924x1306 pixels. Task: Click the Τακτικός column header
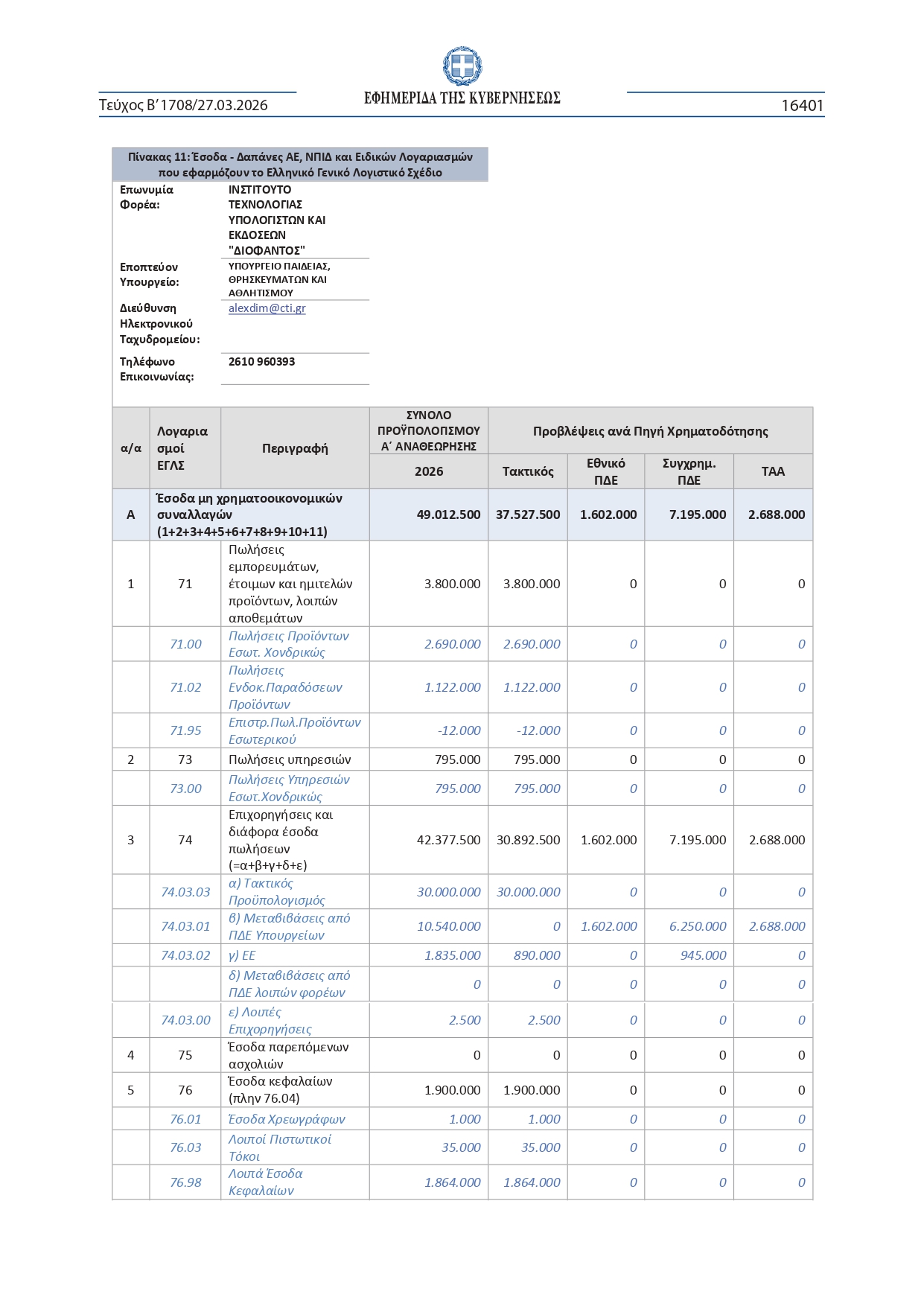(527, 471)
